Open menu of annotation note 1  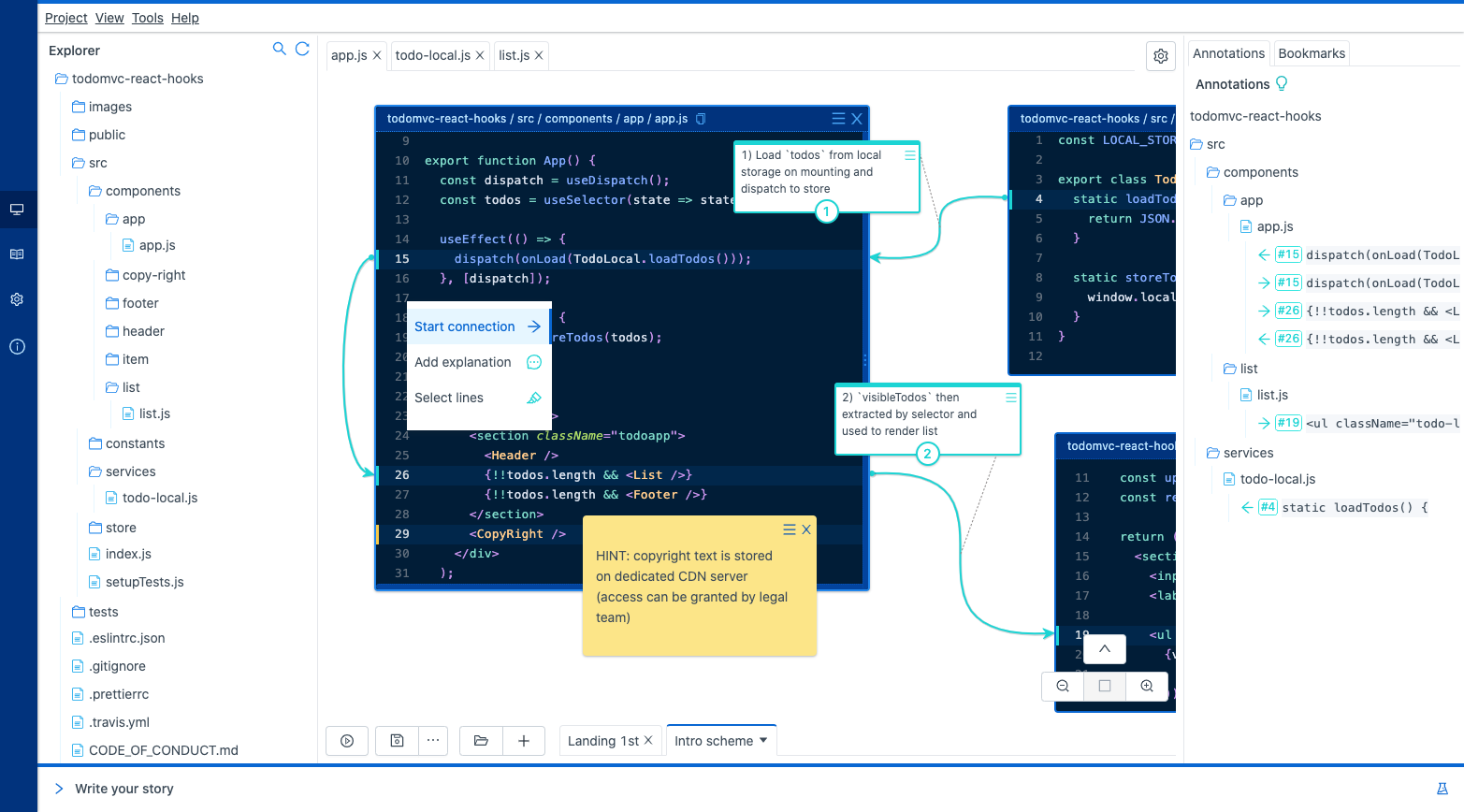[909, 155]
